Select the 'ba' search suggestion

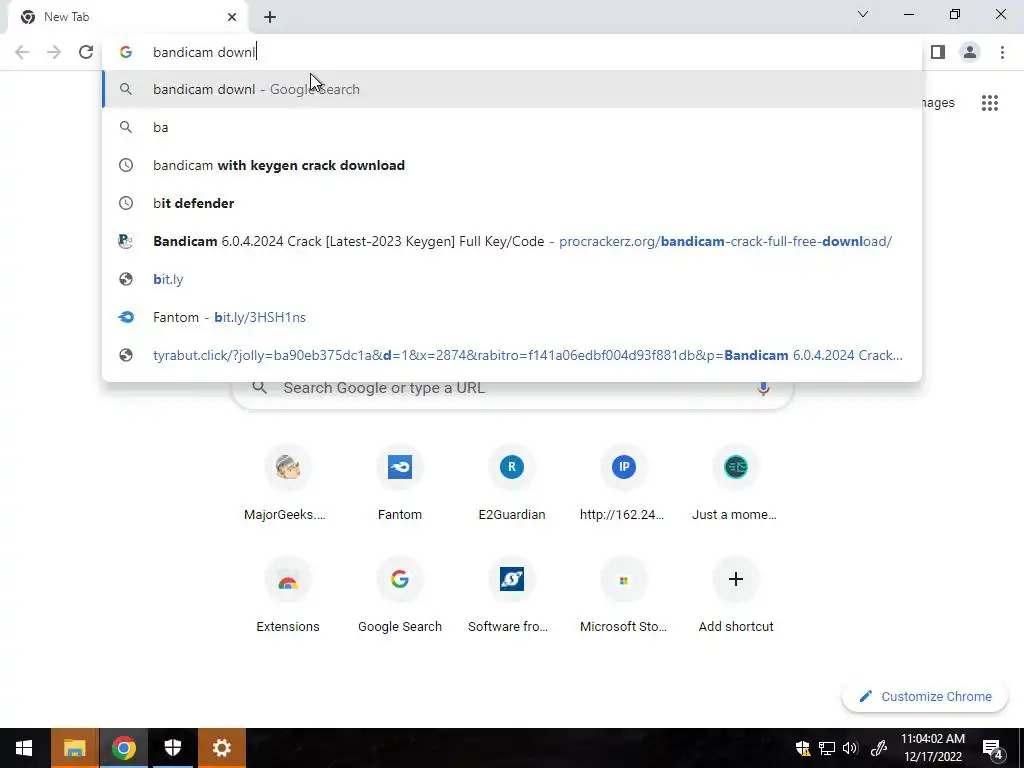[512, 127]
